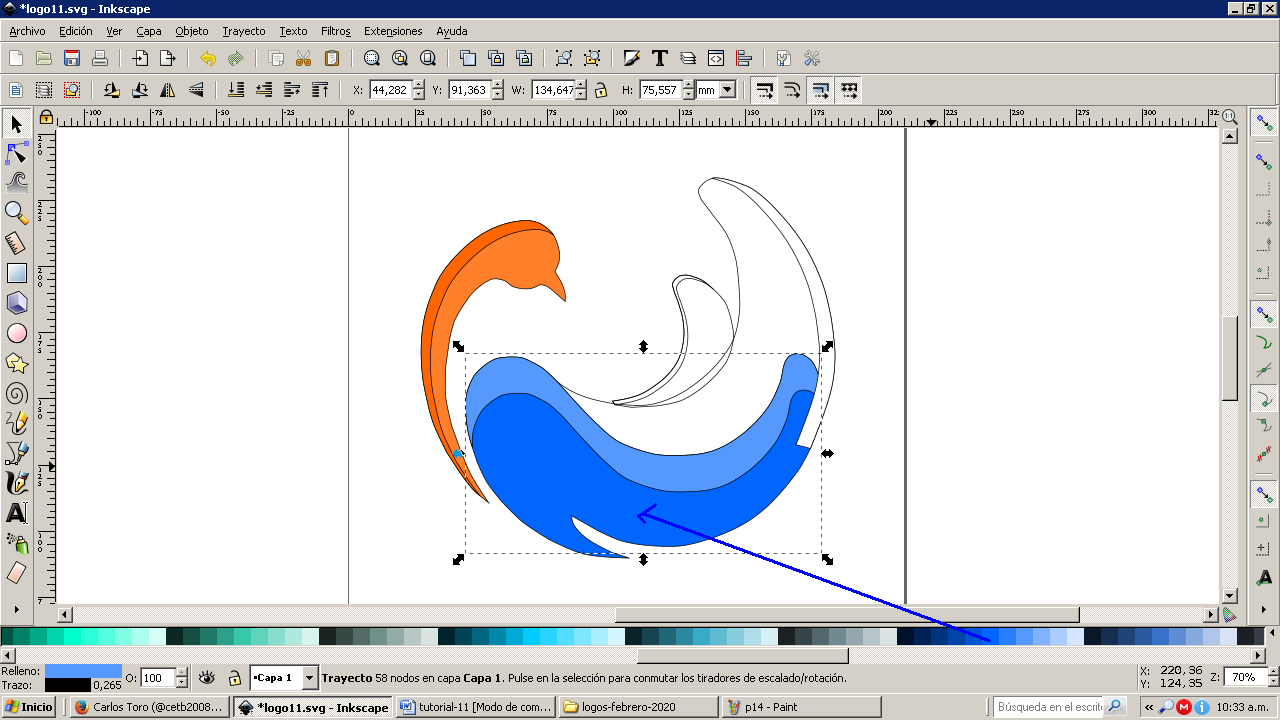1280x720 pixels.
Task: Select the Ellipse circle tool
Action: pos(16,333)
